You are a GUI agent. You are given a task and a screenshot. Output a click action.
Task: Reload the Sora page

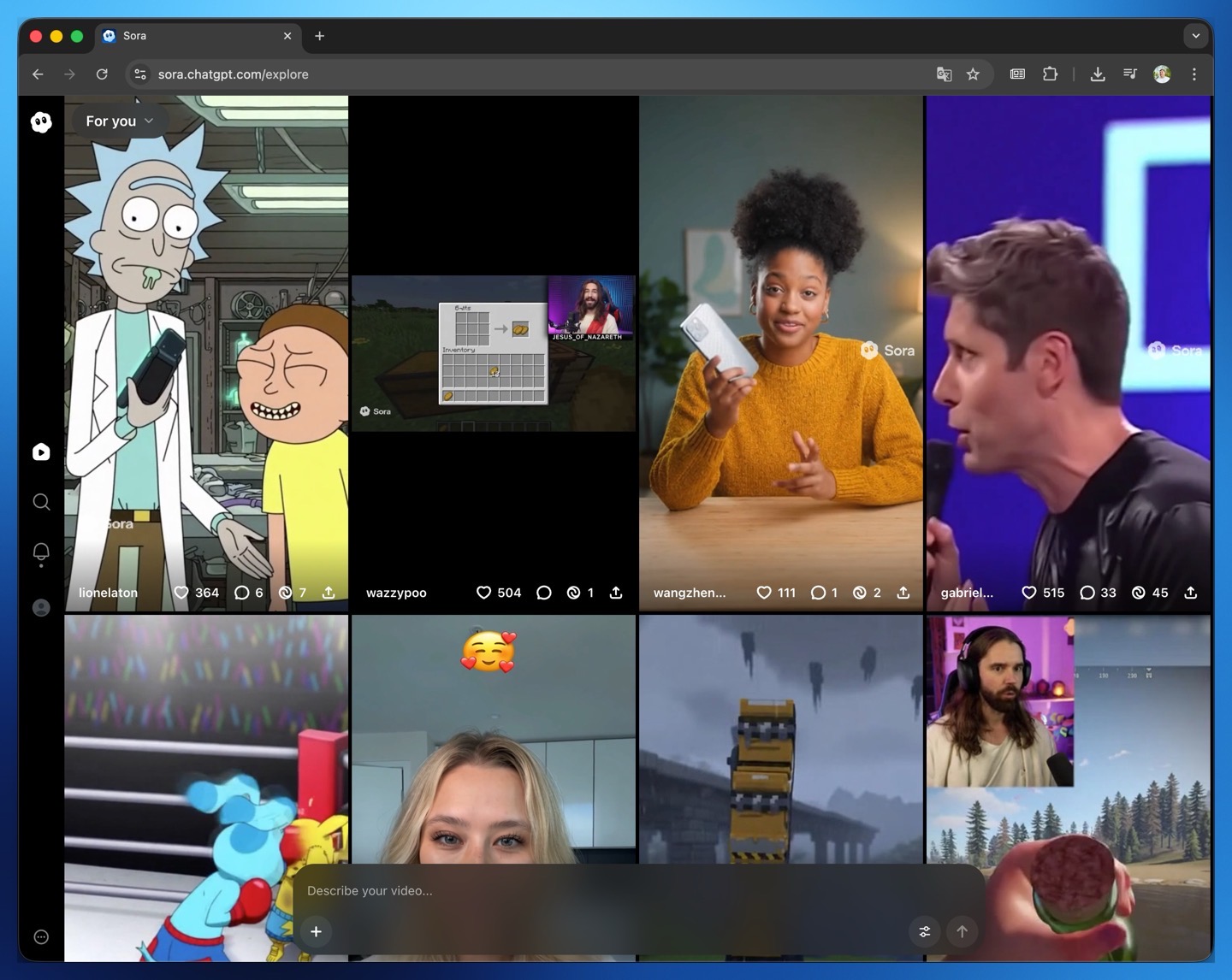(x=102, y=74)
